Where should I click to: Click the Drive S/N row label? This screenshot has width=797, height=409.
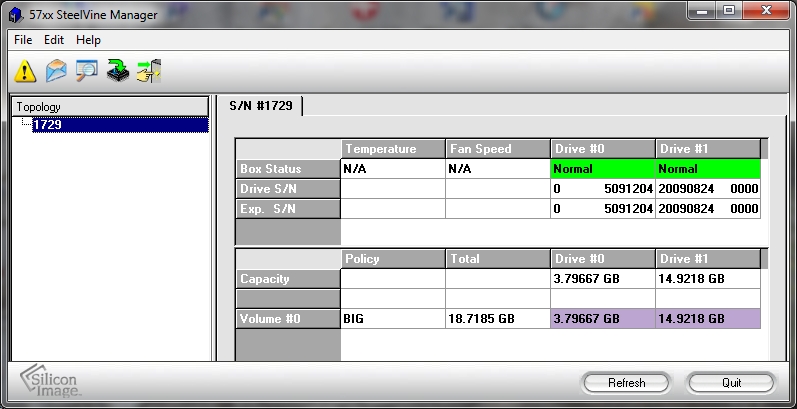click(288, 188)
